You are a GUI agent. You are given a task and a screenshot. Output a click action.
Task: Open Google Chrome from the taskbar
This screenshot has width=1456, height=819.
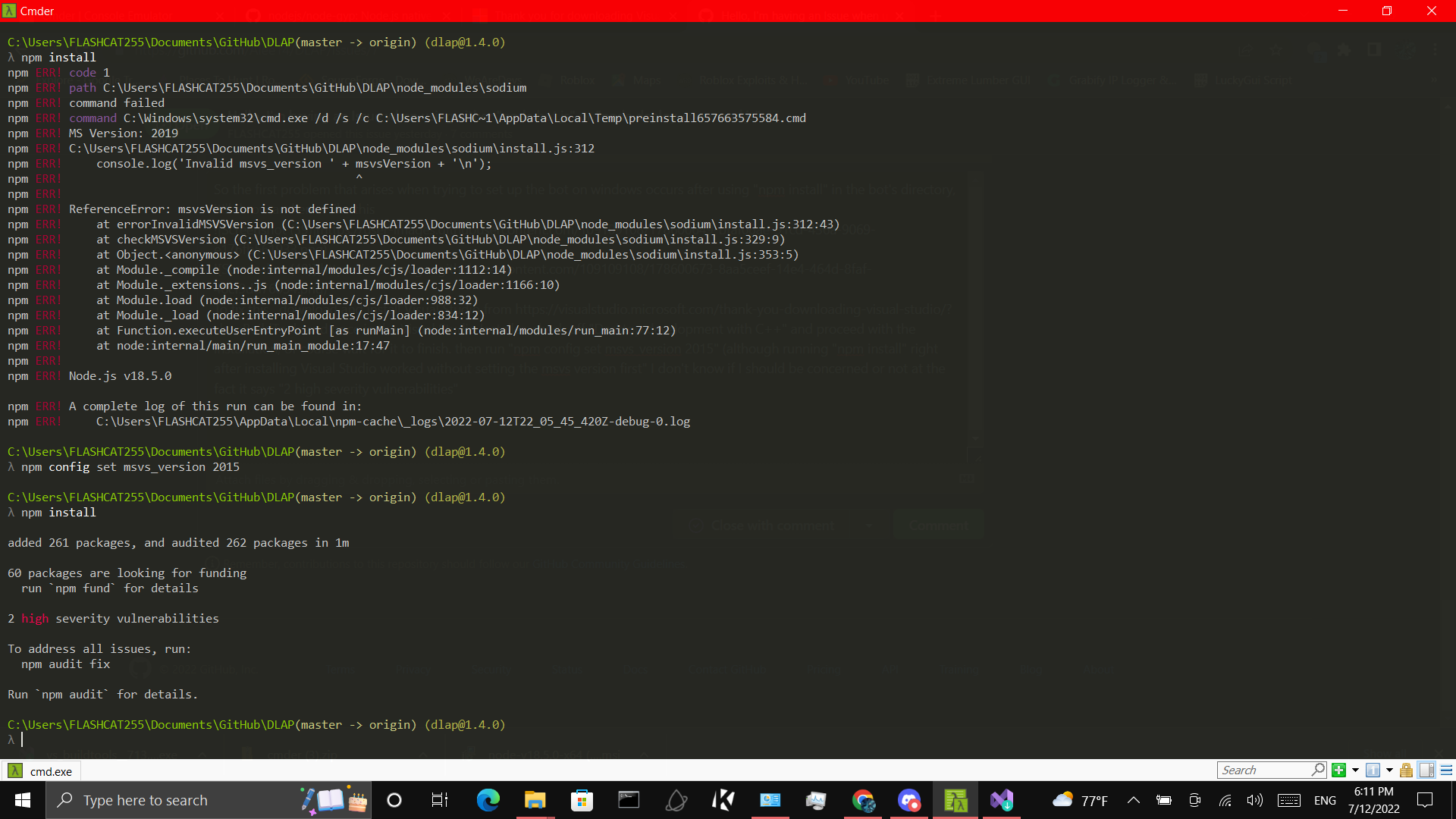point(863,800)
